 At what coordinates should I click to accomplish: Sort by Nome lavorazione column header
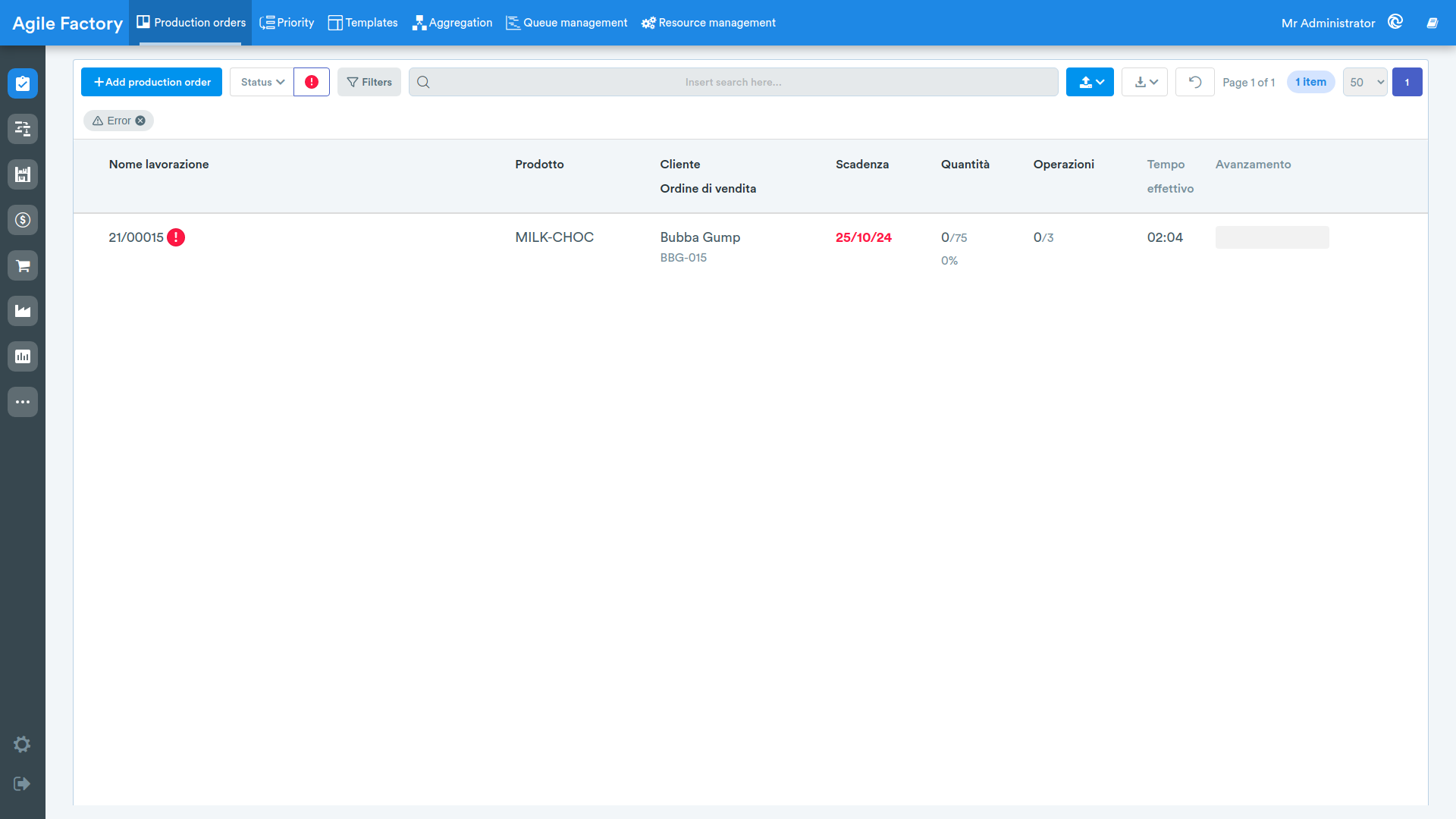click(158, 164)
